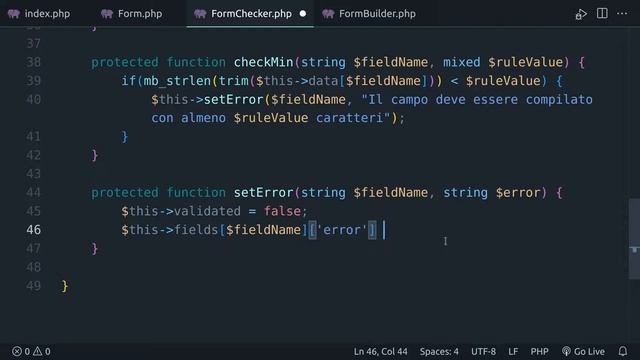
Task: Click the word compilato on line 40
Action: click(x=559, y=99)
